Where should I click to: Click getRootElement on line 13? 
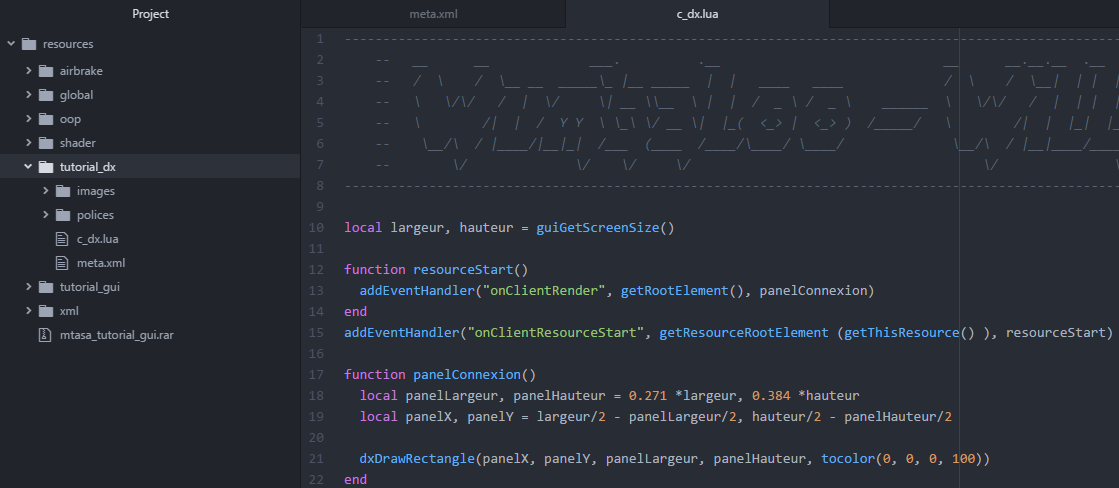tap(674, 291)
